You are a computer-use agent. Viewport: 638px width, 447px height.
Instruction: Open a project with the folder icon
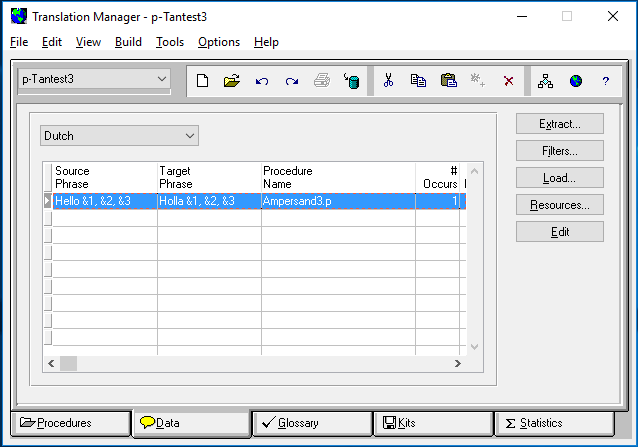(x=232, y=81)
